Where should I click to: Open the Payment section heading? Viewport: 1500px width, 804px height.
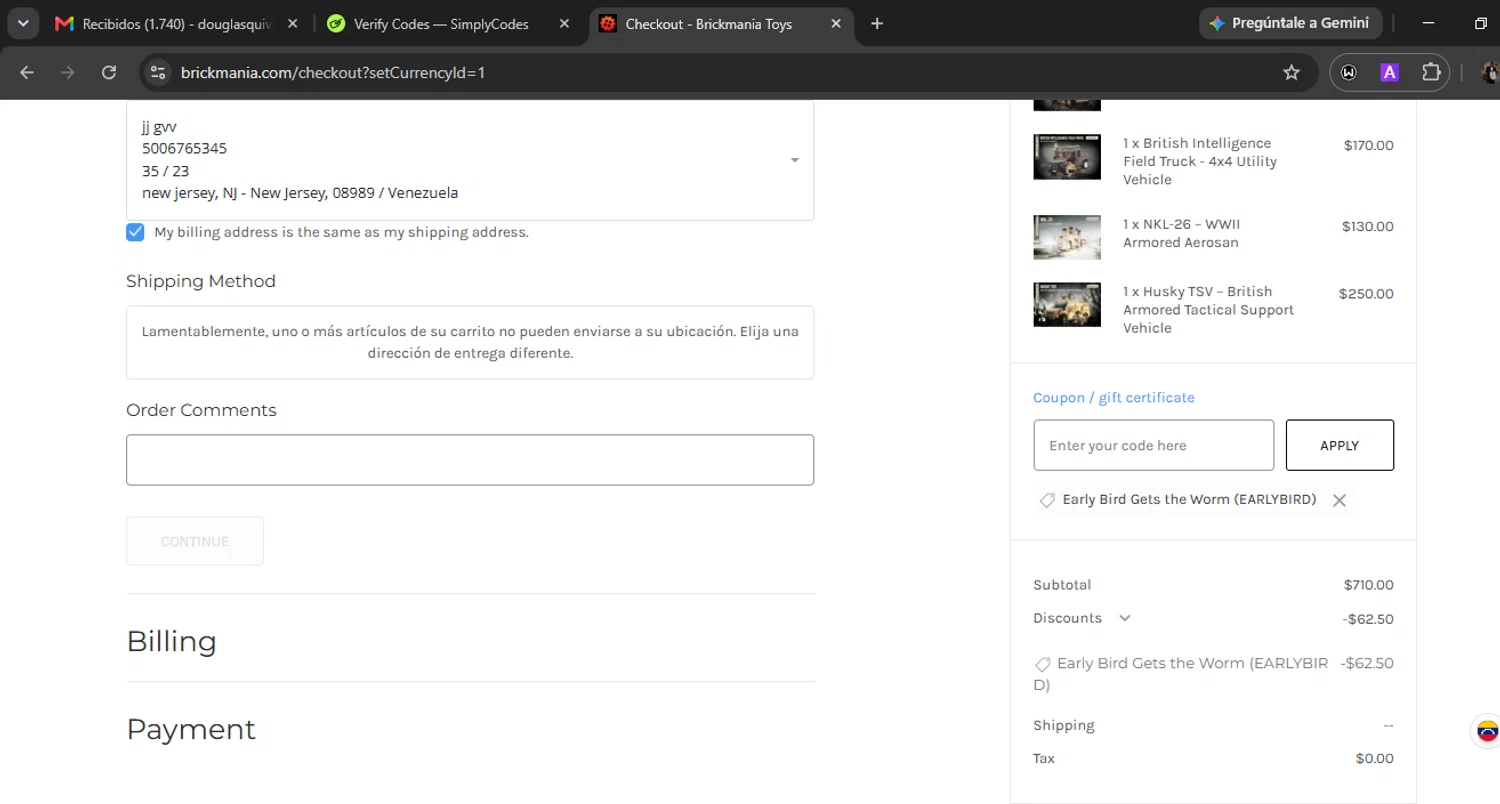tap(191, 729)
